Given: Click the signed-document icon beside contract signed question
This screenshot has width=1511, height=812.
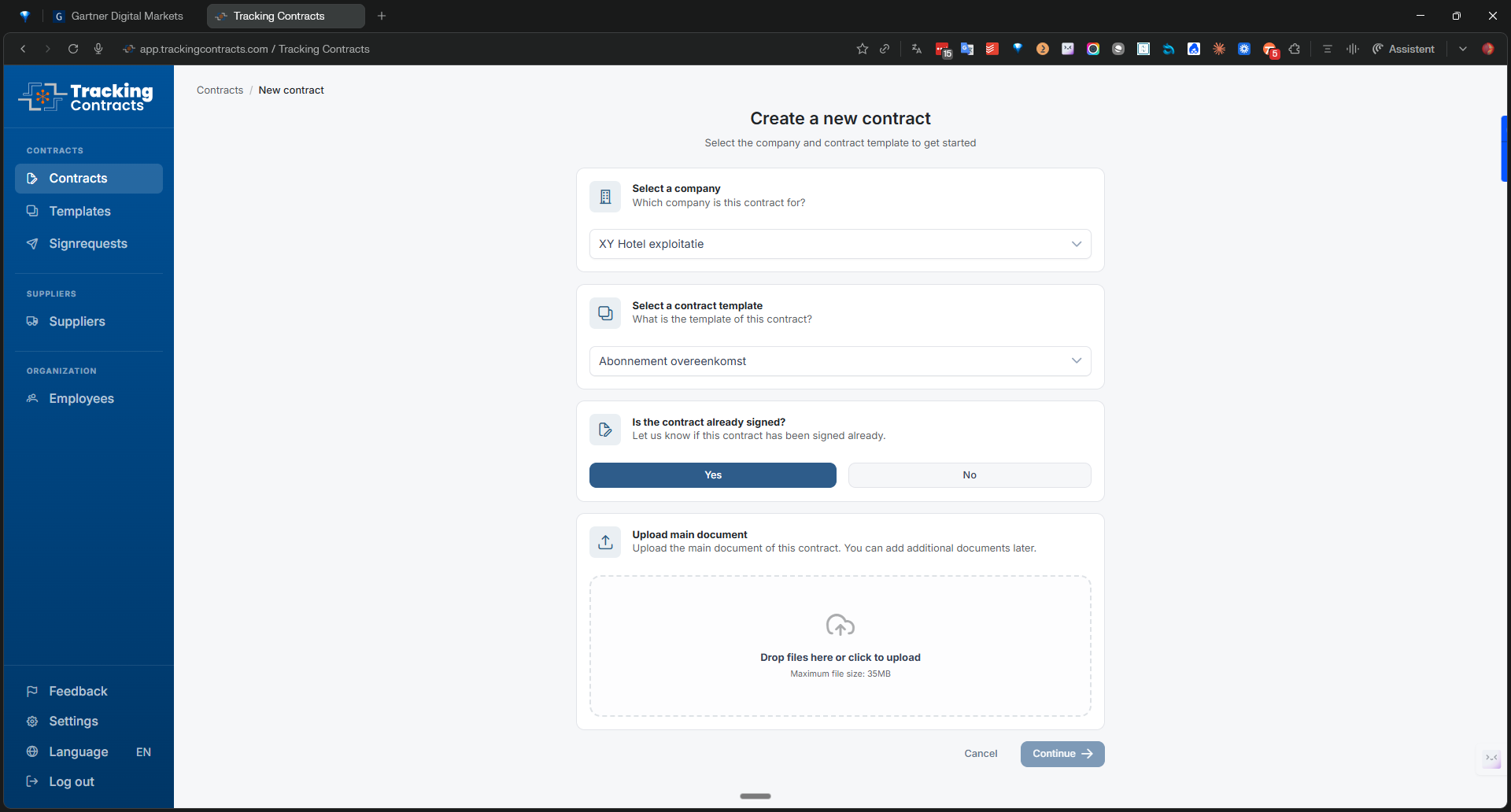Looking at the screenshot, I should pos(605,430).
